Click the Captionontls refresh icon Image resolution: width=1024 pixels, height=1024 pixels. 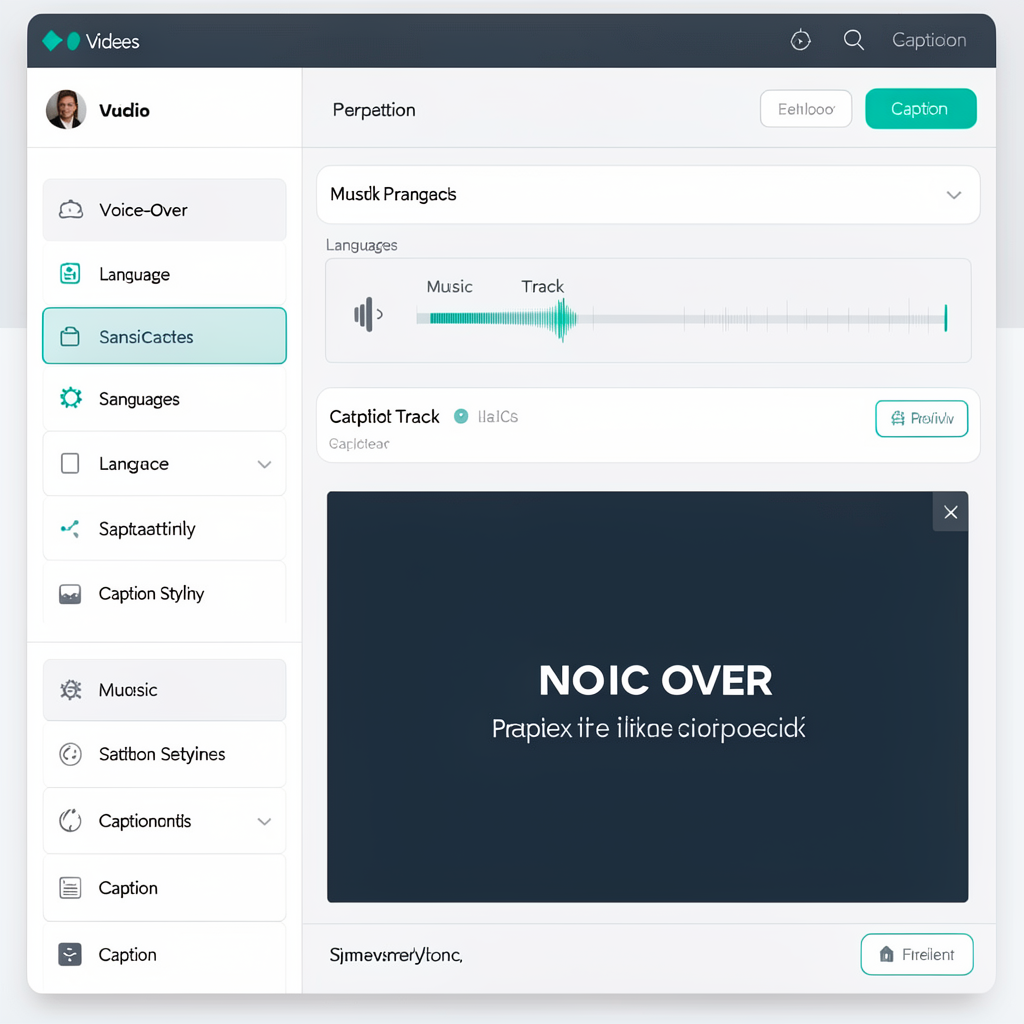point(71,820)
